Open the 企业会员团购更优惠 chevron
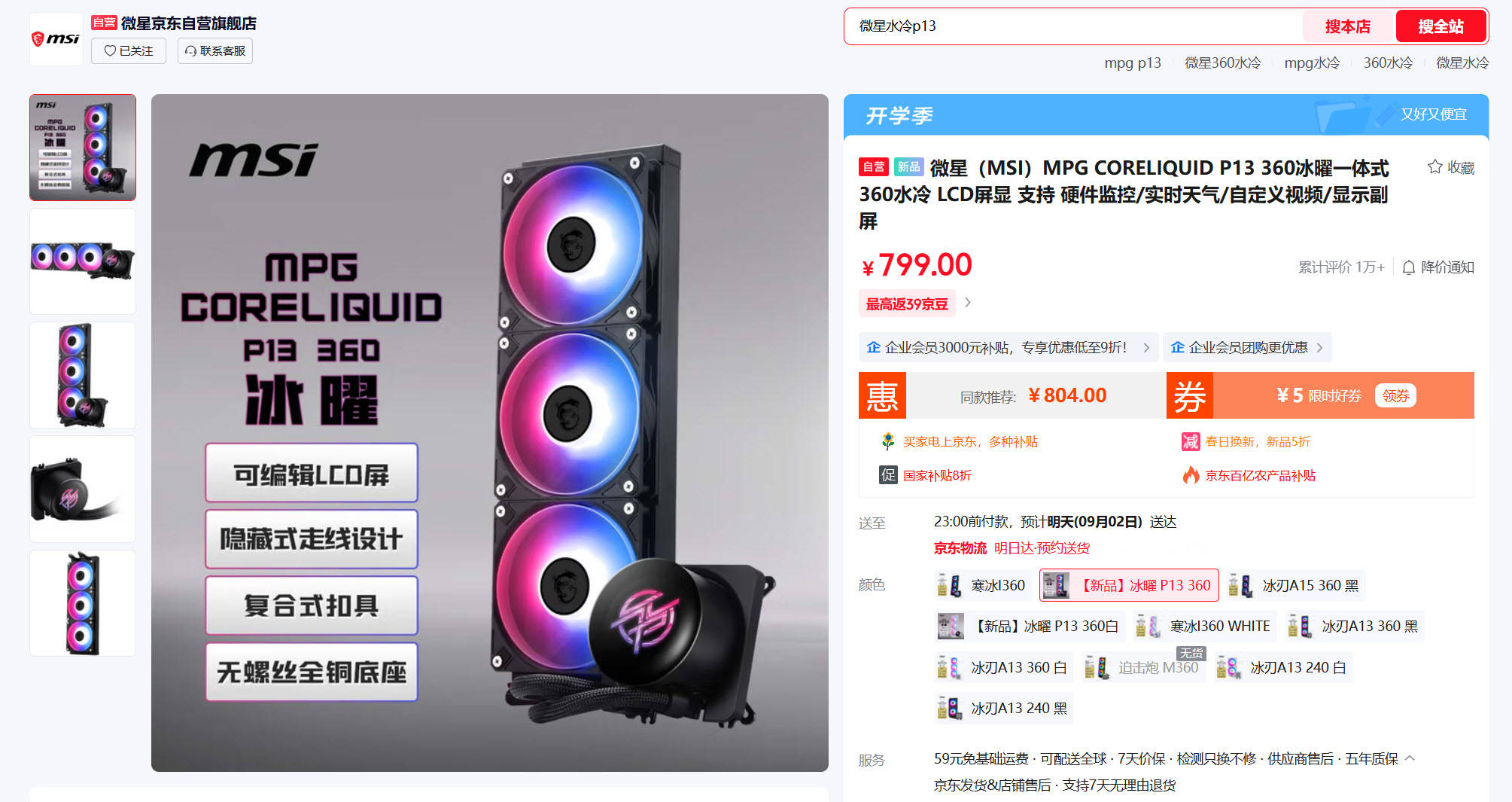Screen dimensions: 1512x802 (1319, 347)
